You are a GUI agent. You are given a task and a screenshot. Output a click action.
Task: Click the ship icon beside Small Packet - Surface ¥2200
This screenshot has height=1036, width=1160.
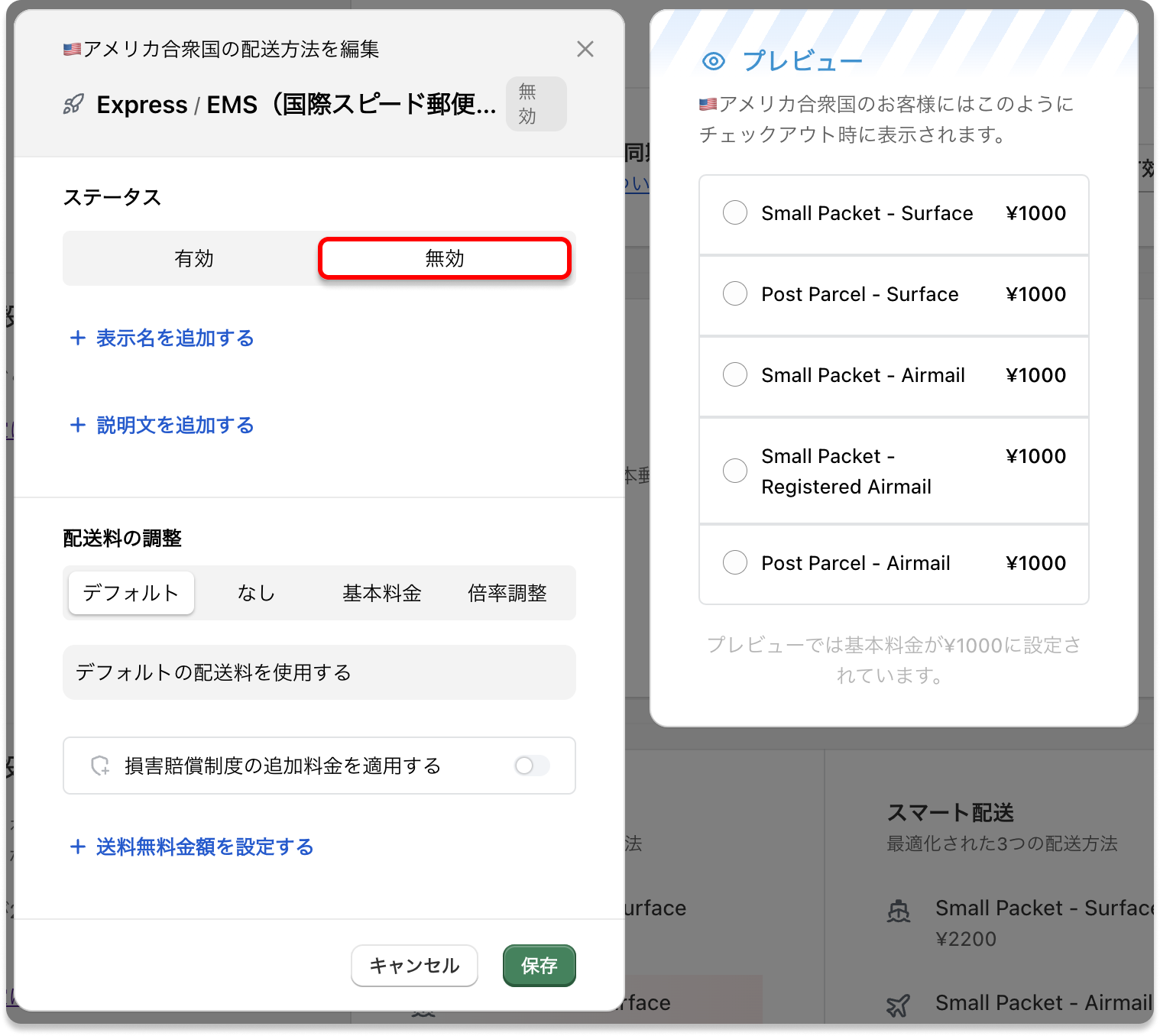(x=899, y=911)
